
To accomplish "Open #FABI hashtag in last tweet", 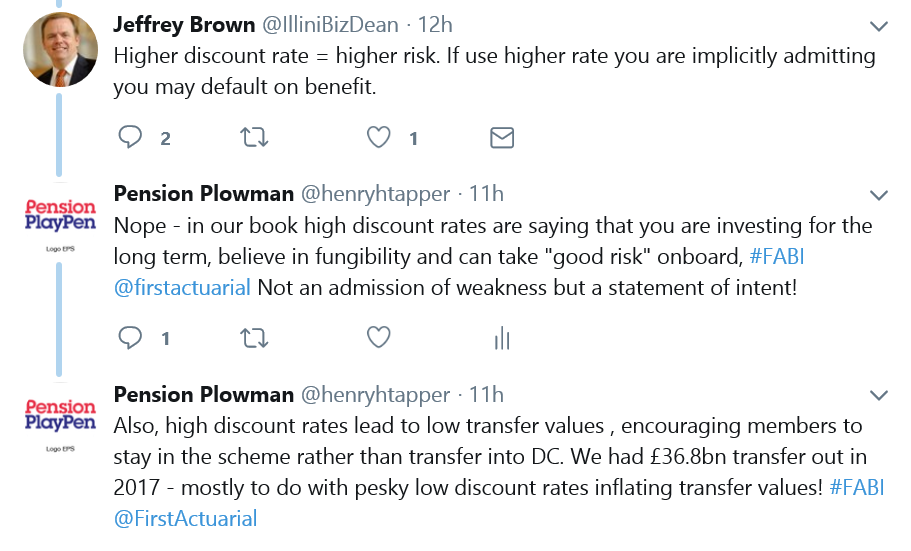I will pos(856,487).
